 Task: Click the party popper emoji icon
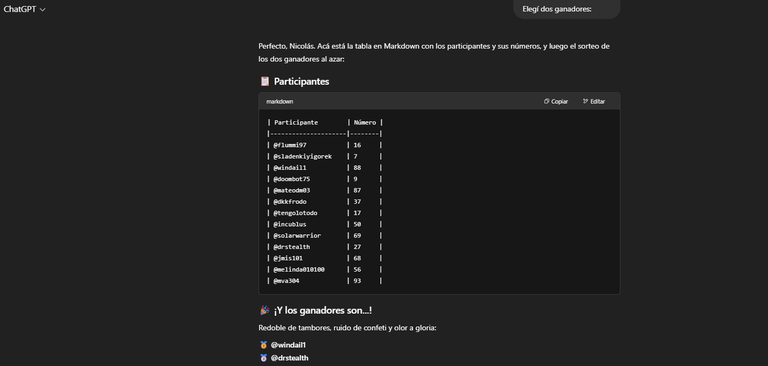[x=264, y=310]
